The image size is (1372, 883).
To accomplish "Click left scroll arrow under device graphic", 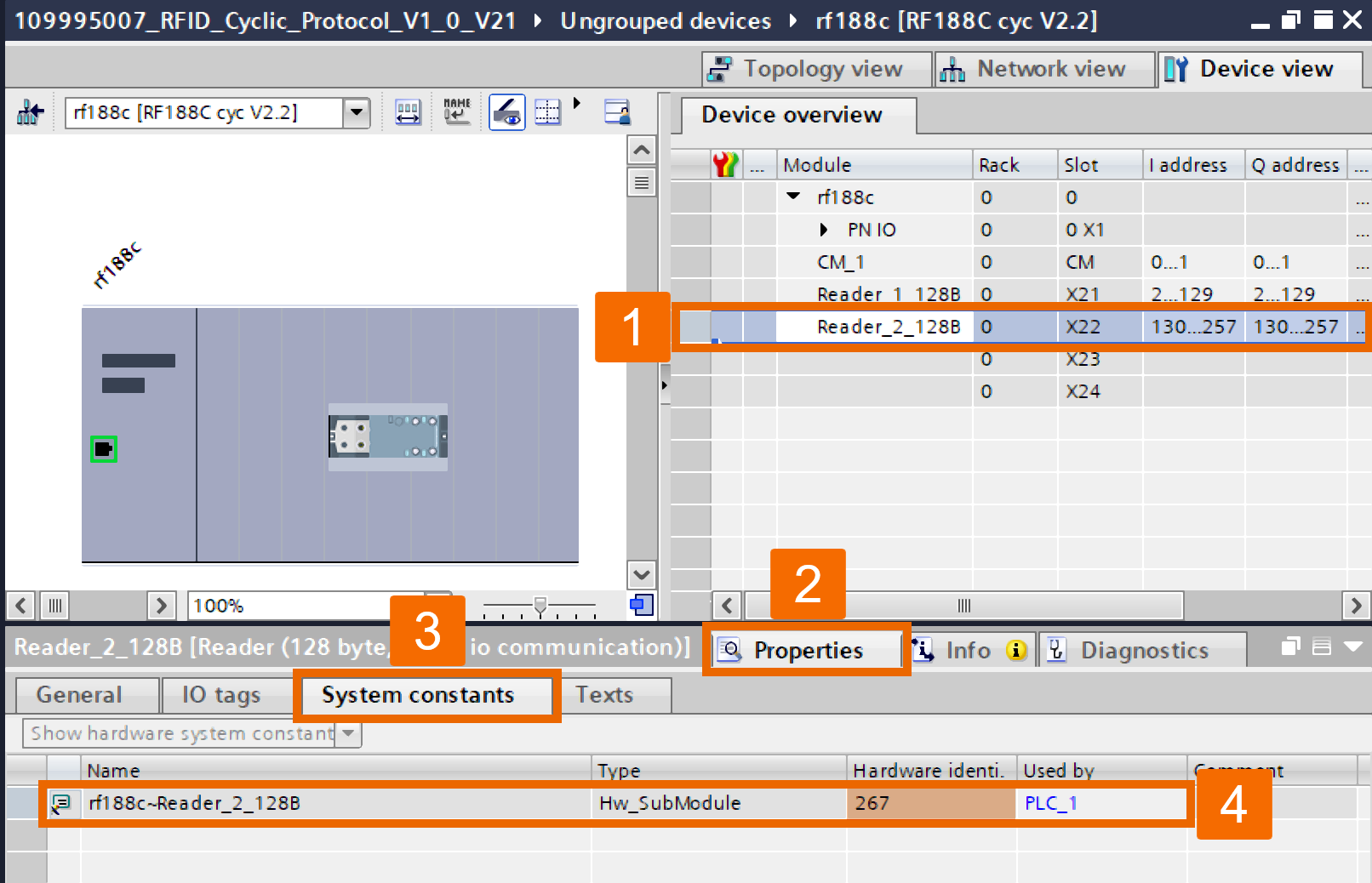I will click(21, 606).
